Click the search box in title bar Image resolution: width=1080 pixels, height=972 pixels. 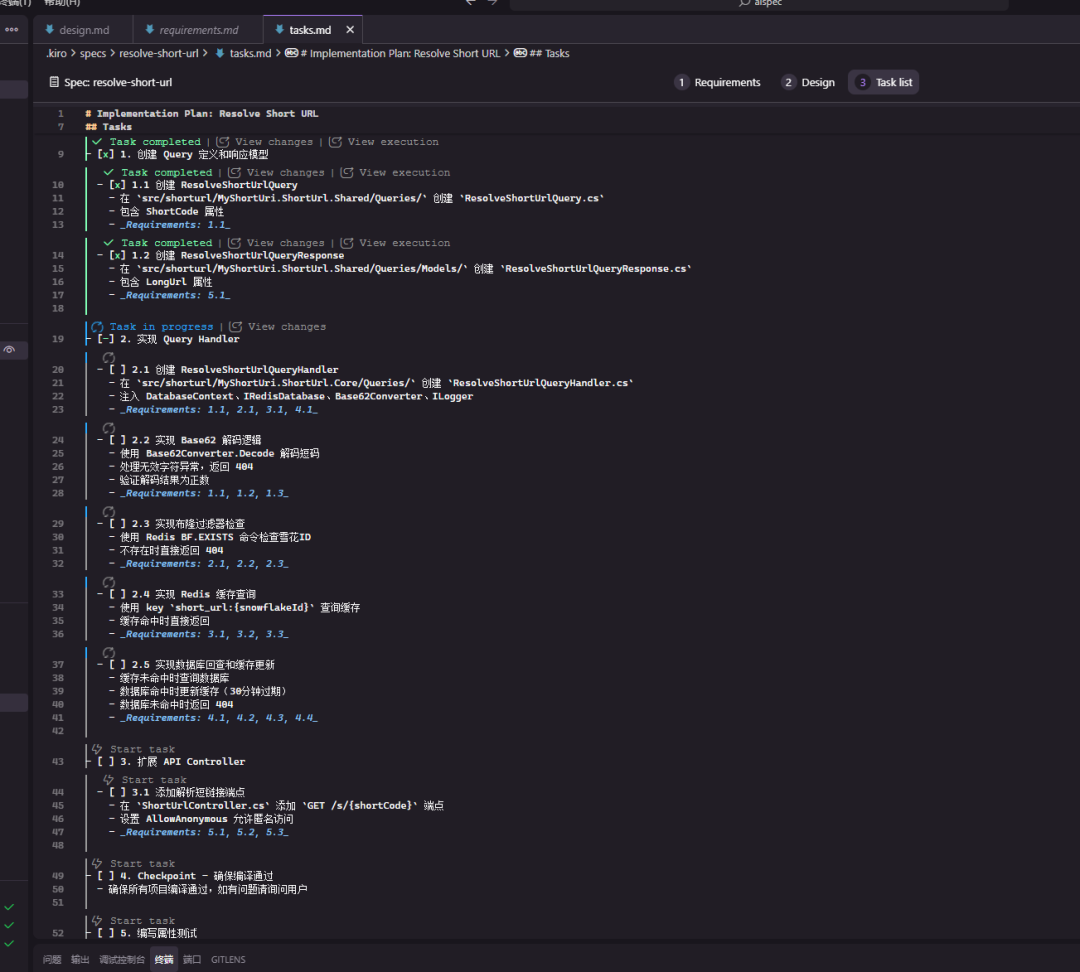pos(759,3)
